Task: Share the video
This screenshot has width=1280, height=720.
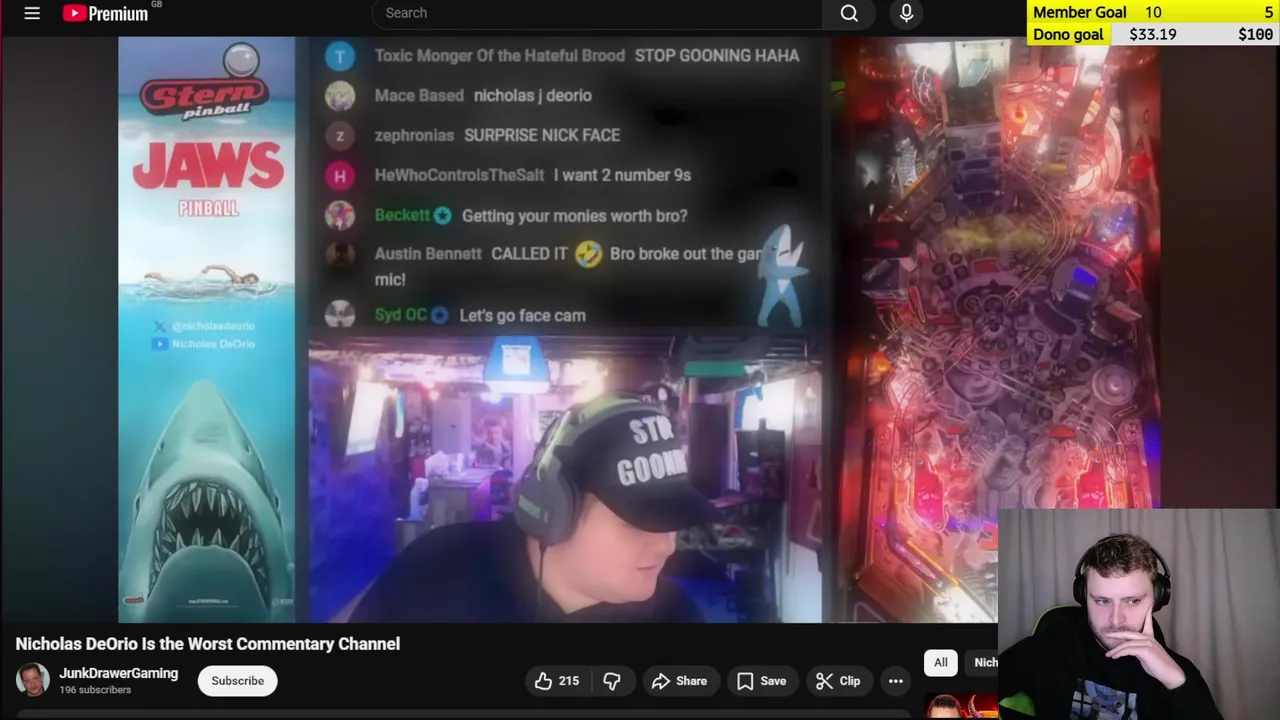Action: [x=679, y=681]
